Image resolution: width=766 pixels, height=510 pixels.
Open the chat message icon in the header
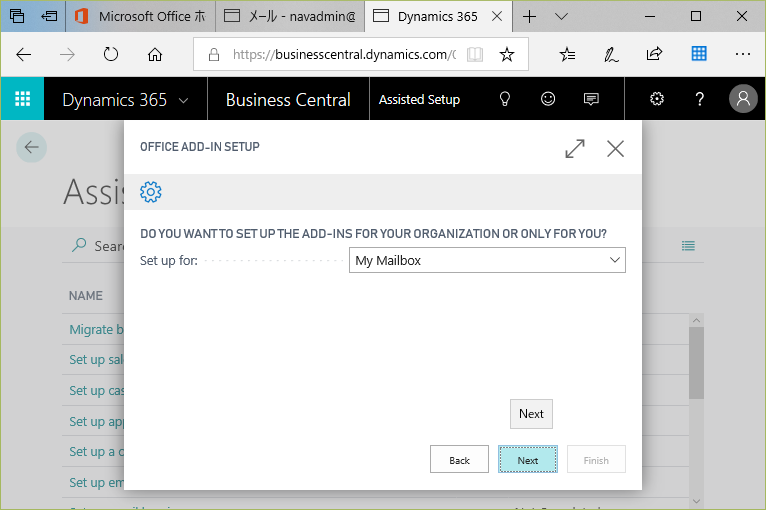point(591,99)
